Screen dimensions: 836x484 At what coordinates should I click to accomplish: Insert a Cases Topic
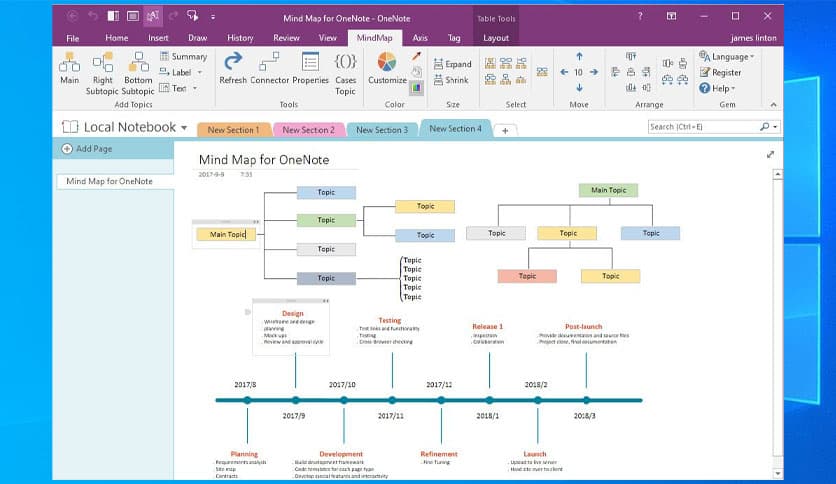pos(345,74)
